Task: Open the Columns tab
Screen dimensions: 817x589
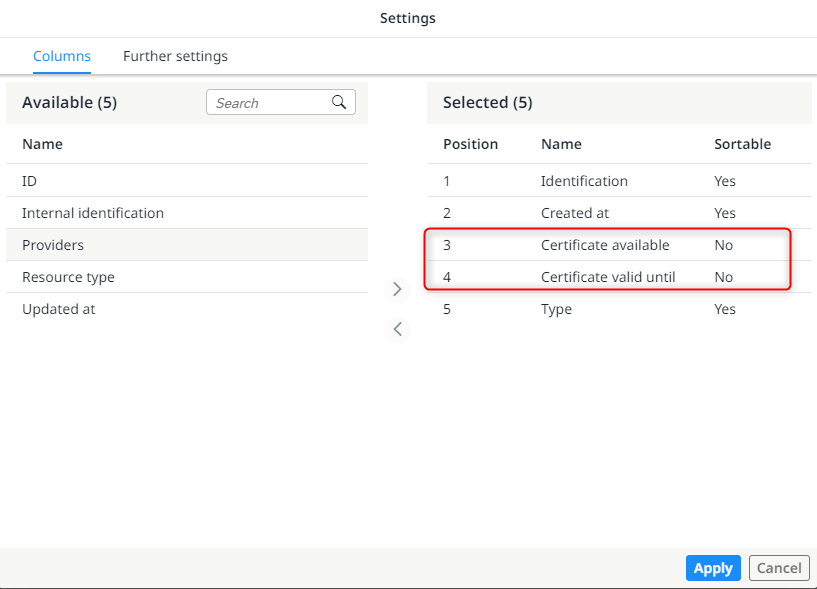Action: pos(62,56)
